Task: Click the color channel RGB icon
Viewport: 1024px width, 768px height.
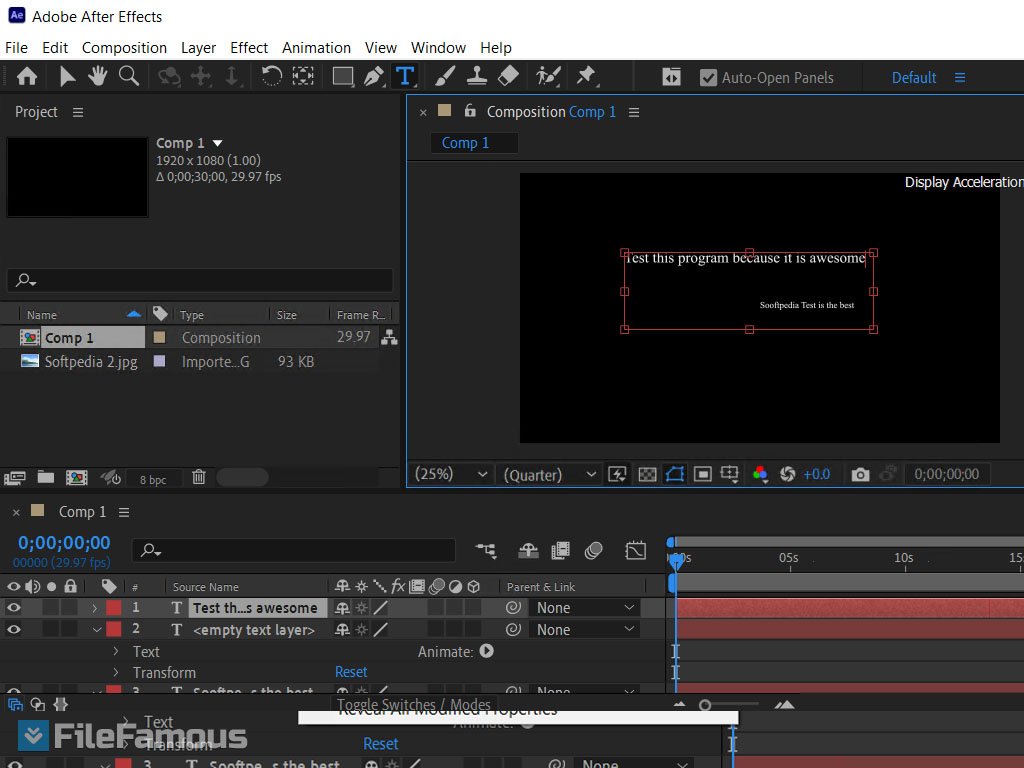Action: [x=760, y=474]
